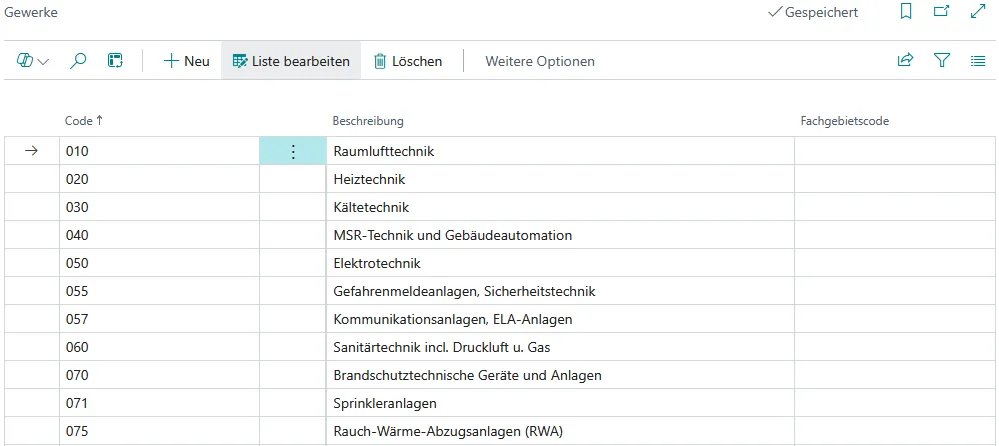Click the Raumlufttechnik description

[x=384, y=151]
